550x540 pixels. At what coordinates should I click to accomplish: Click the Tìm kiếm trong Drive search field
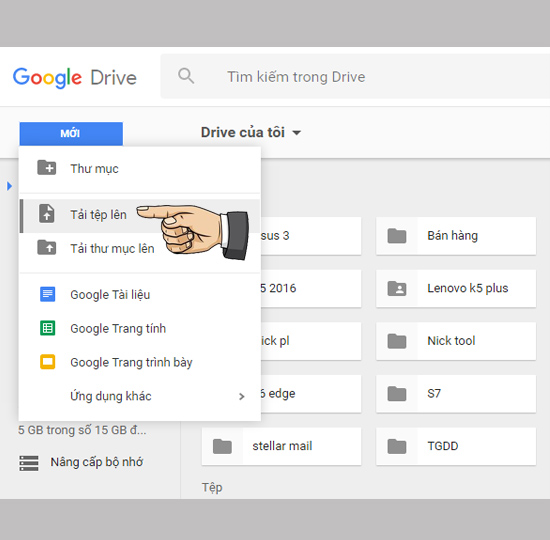(x=355, y=76)
